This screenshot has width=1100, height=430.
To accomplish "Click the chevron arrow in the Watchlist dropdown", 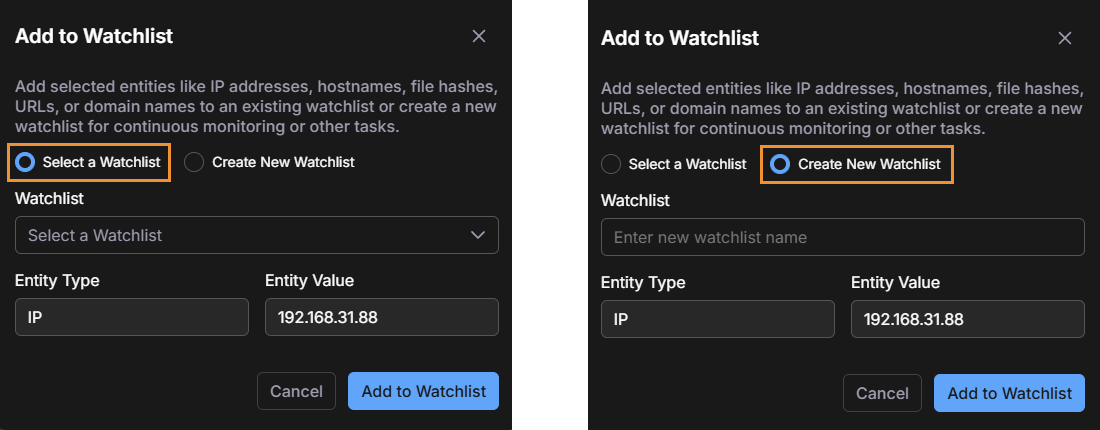I will pyautogui.click(x=477, y=235).
